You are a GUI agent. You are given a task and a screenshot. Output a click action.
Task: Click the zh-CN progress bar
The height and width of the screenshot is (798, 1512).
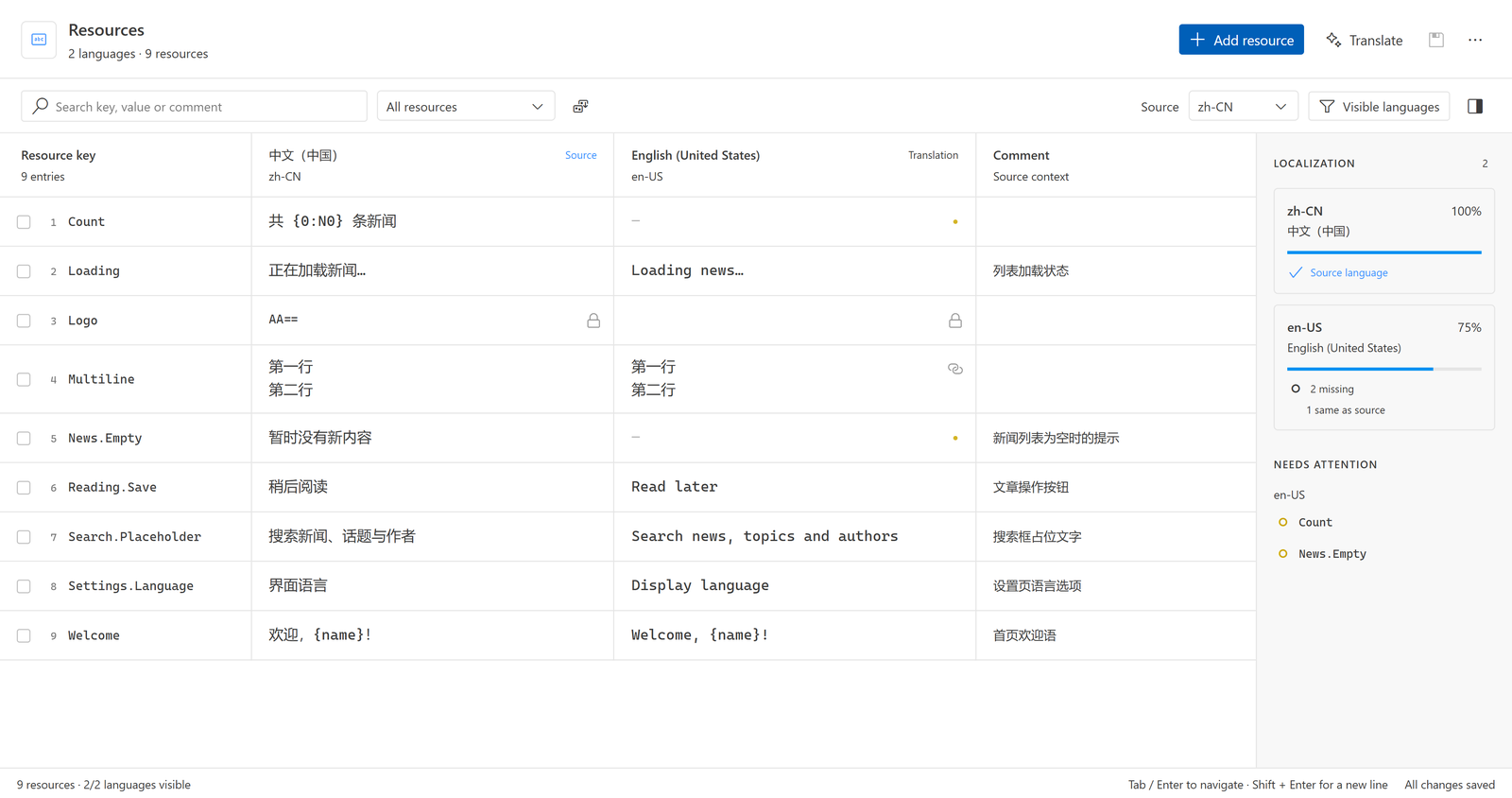[x=1384, y=252]
